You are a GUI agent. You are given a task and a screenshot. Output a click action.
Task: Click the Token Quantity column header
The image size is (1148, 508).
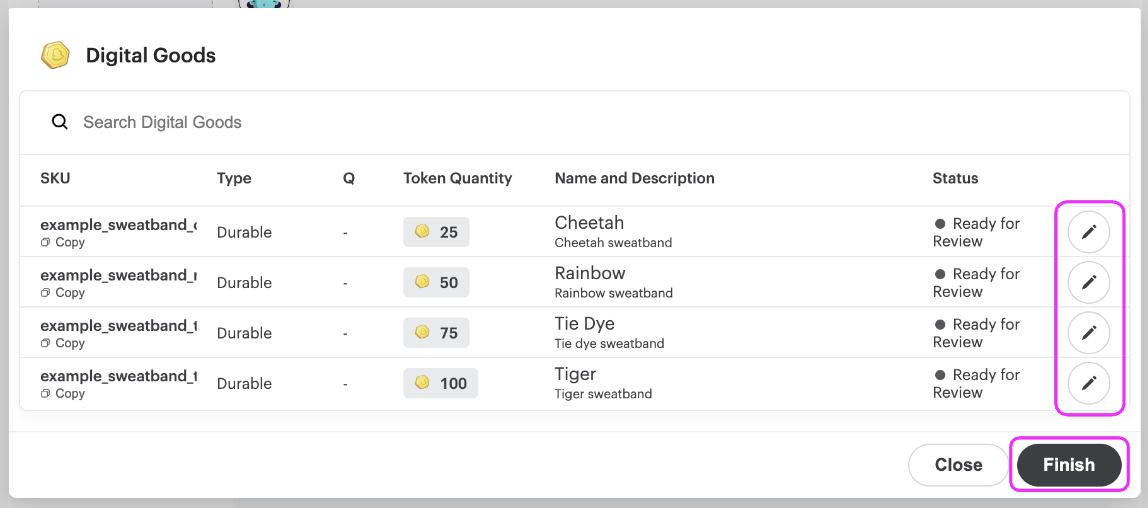(457, 179)
